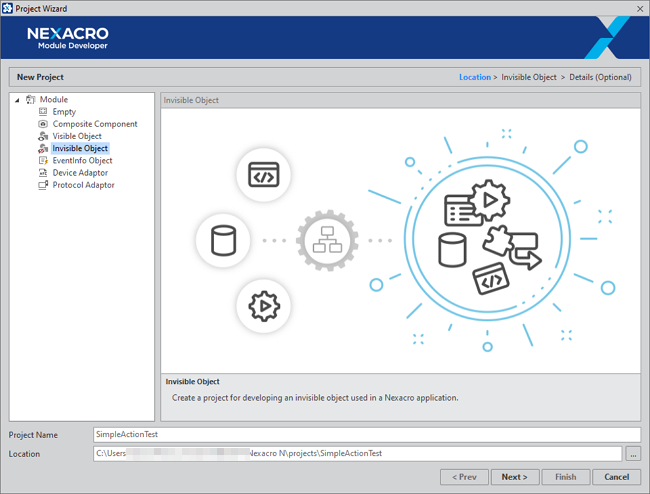Go to Details (Optional) breadcrumb step
This screenshot has width=650, height=494.
point(600,77)
